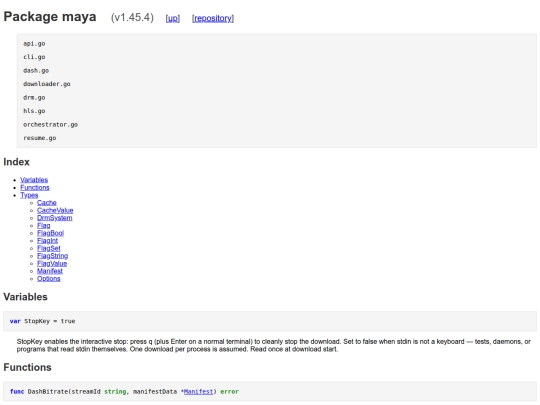Click the cli.go file name

pos(34,57)
